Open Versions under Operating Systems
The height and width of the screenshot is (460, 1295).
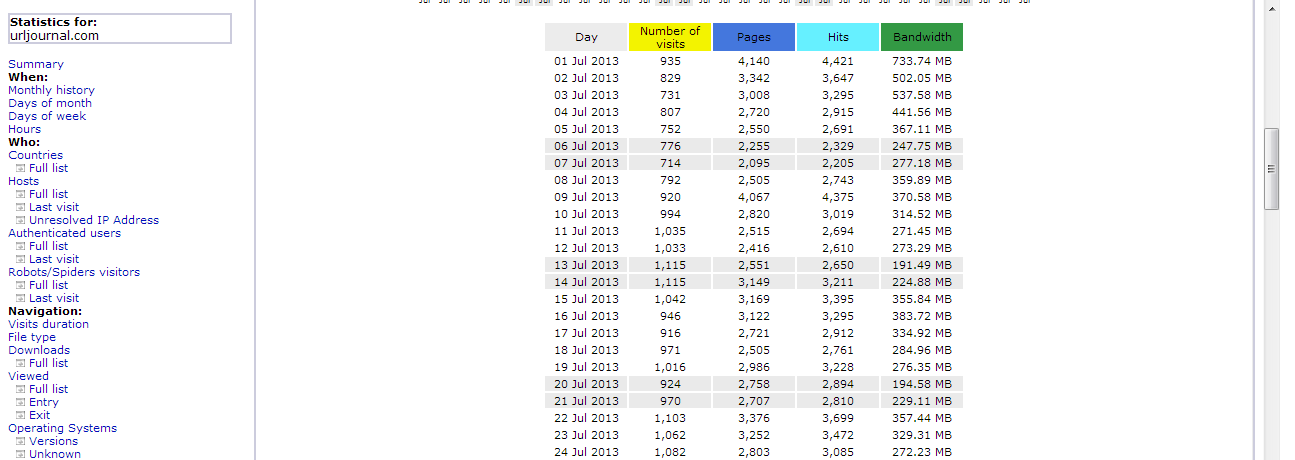coord(53,441)
